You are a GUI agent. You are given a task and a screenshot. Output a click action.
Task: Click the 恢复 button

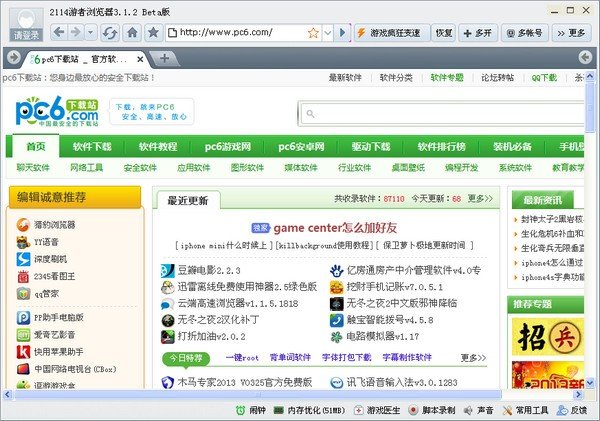tap(444, 33)
